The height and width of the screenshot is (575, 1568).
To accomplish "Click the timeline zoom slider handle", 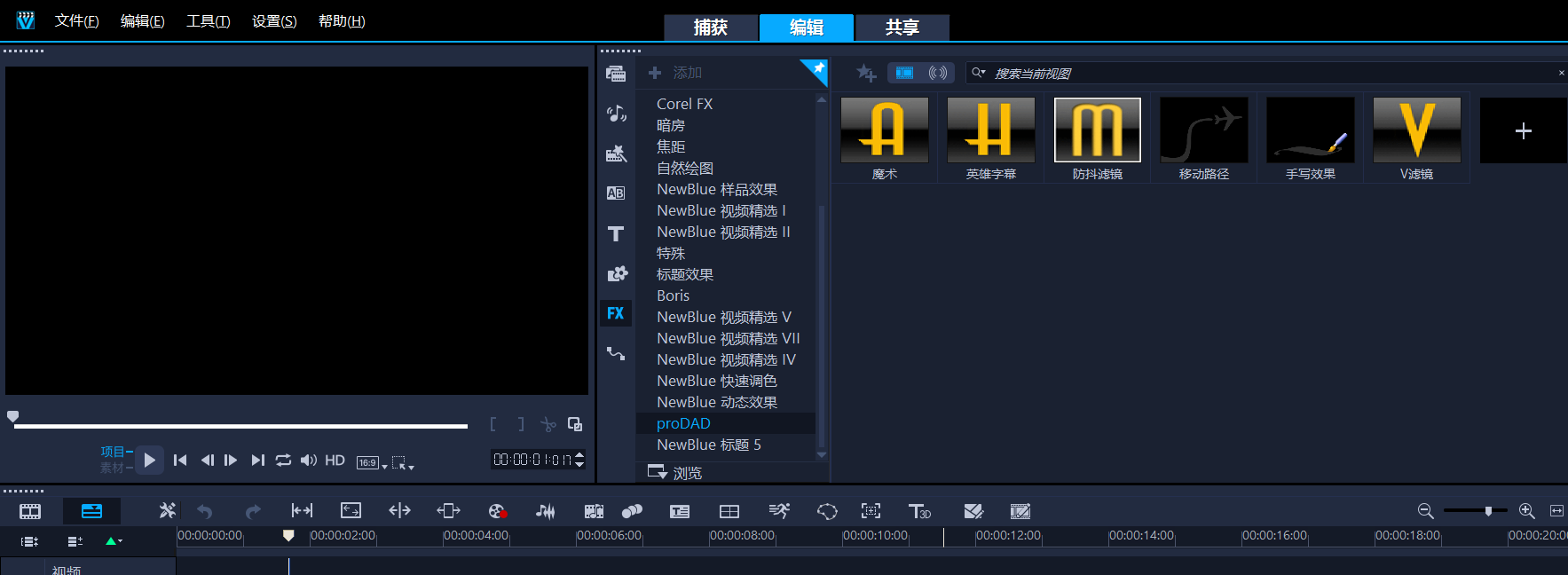I will (1488, 510).
